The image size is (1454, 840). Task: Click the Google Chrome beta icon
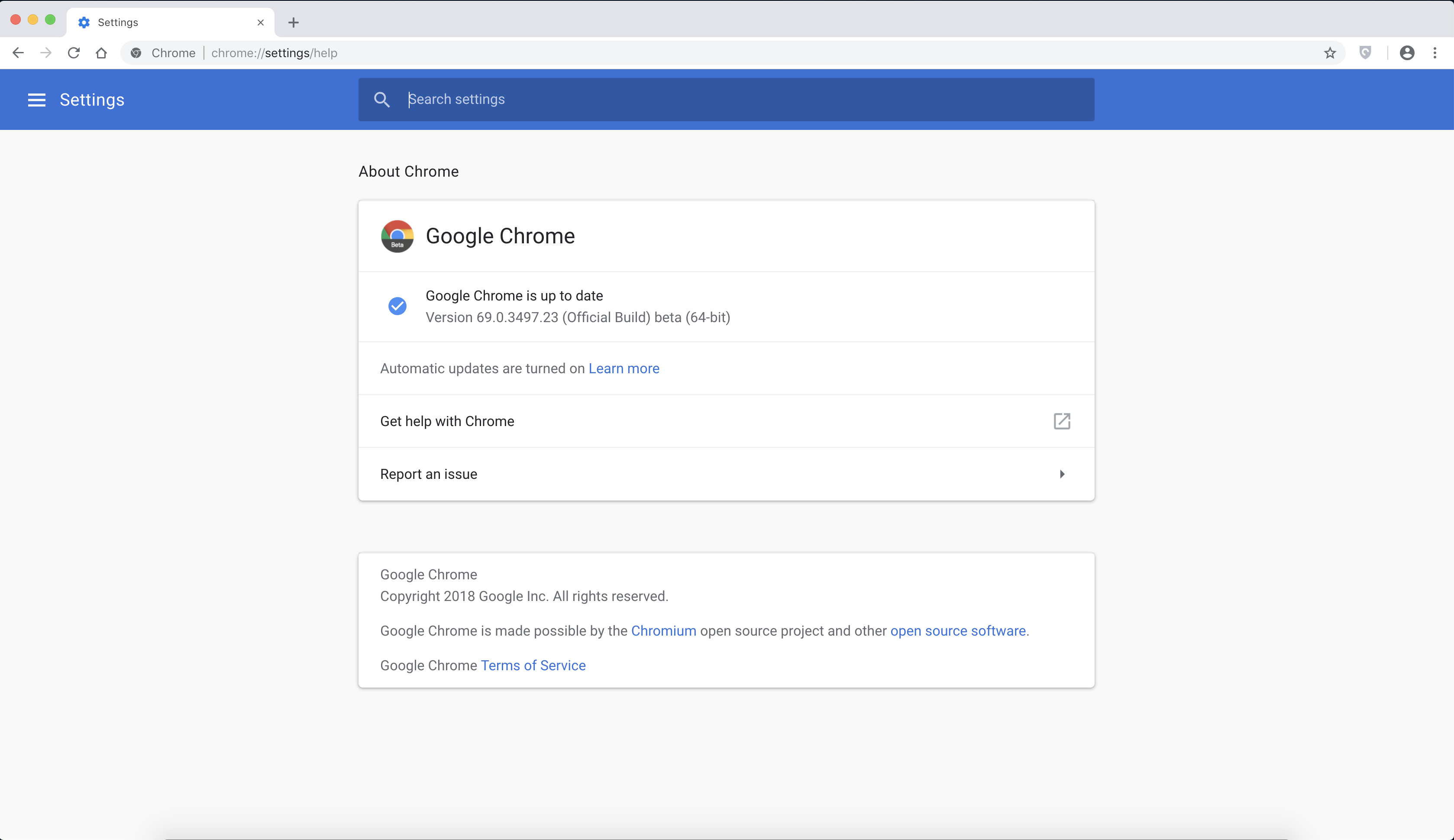[x=397, y=236]
